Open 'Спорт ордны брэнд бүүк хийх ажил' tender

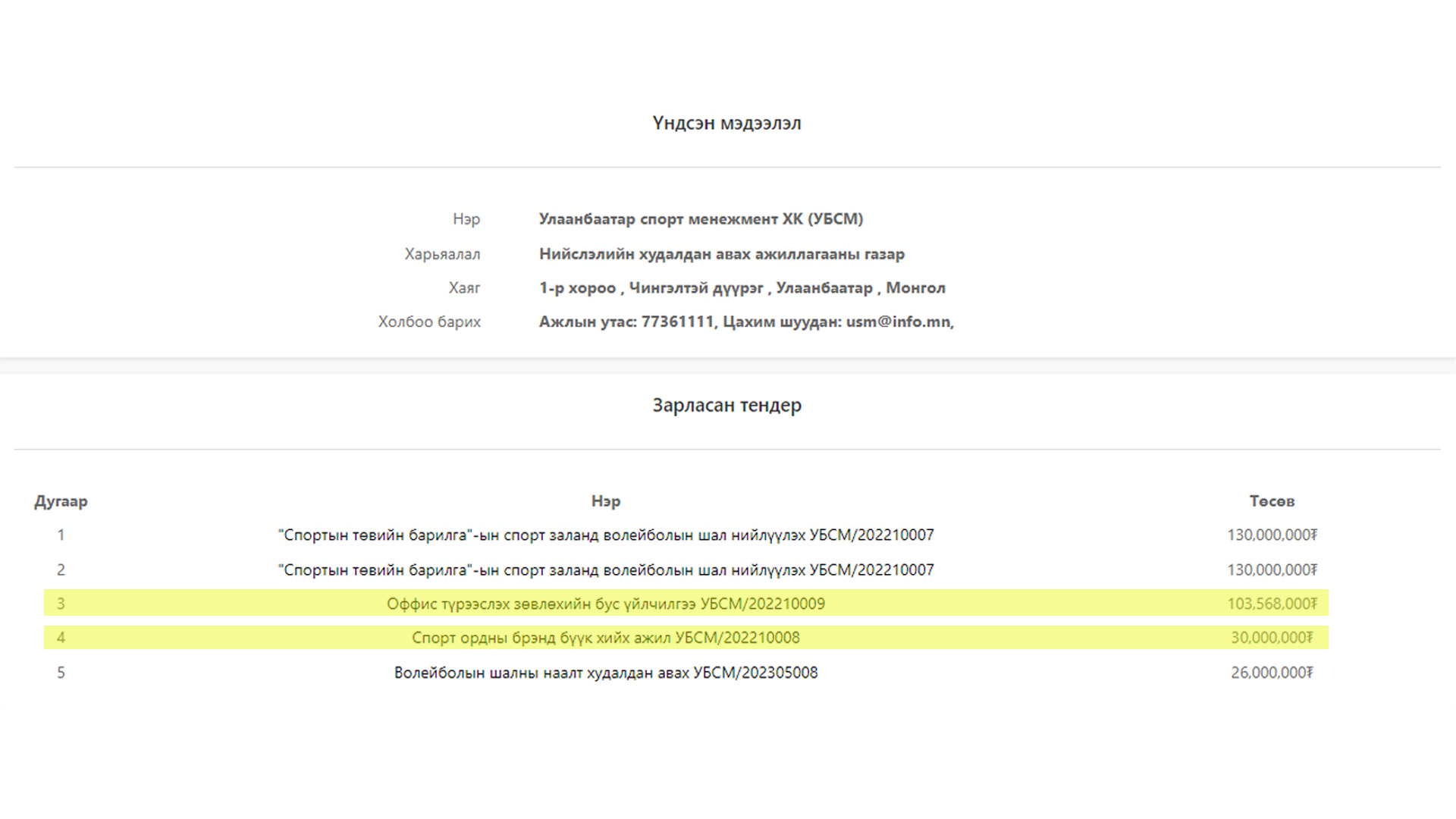point(606,638)
